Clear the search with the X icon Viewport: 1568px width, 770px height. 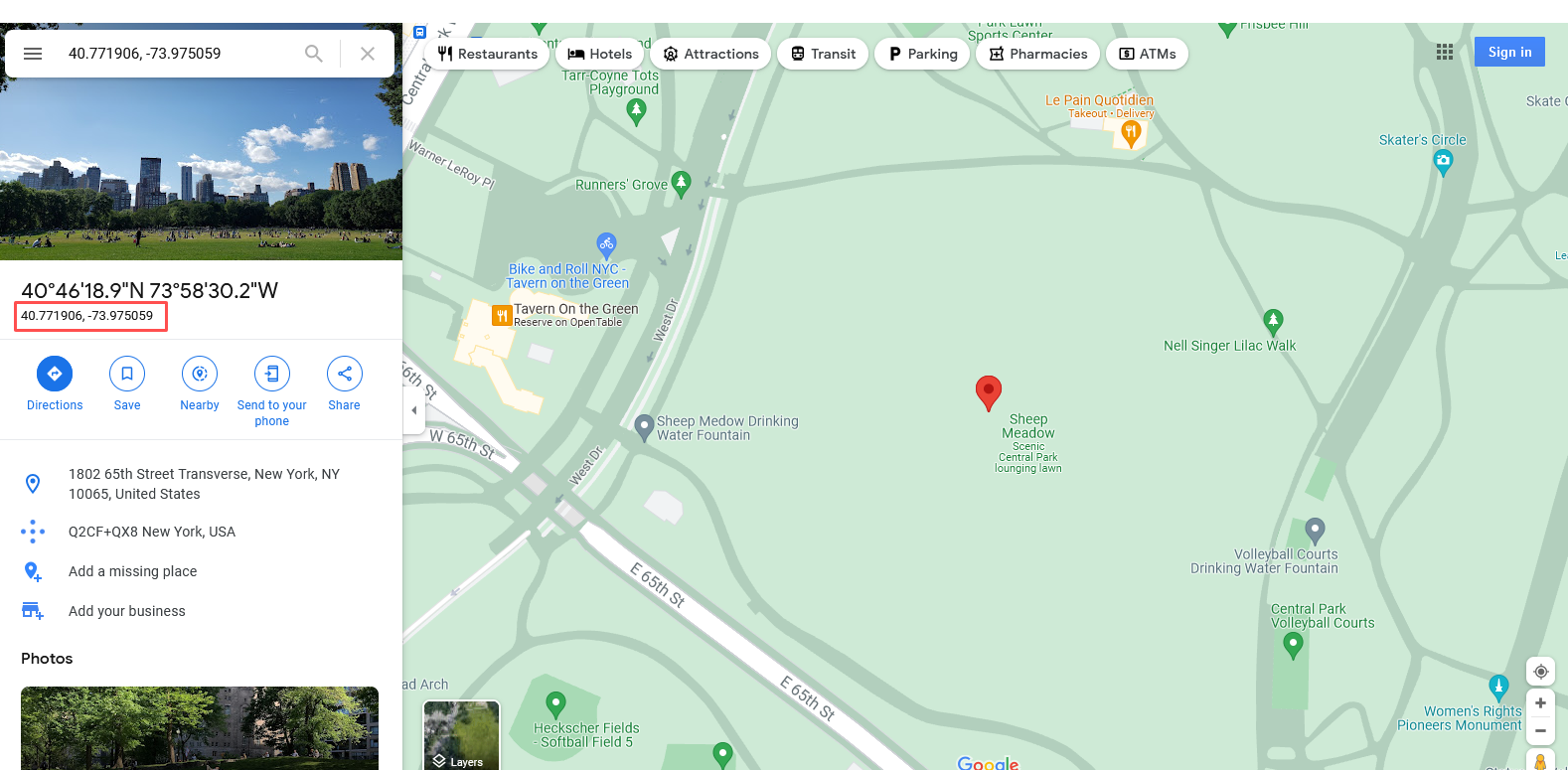(x=368, y=54)
